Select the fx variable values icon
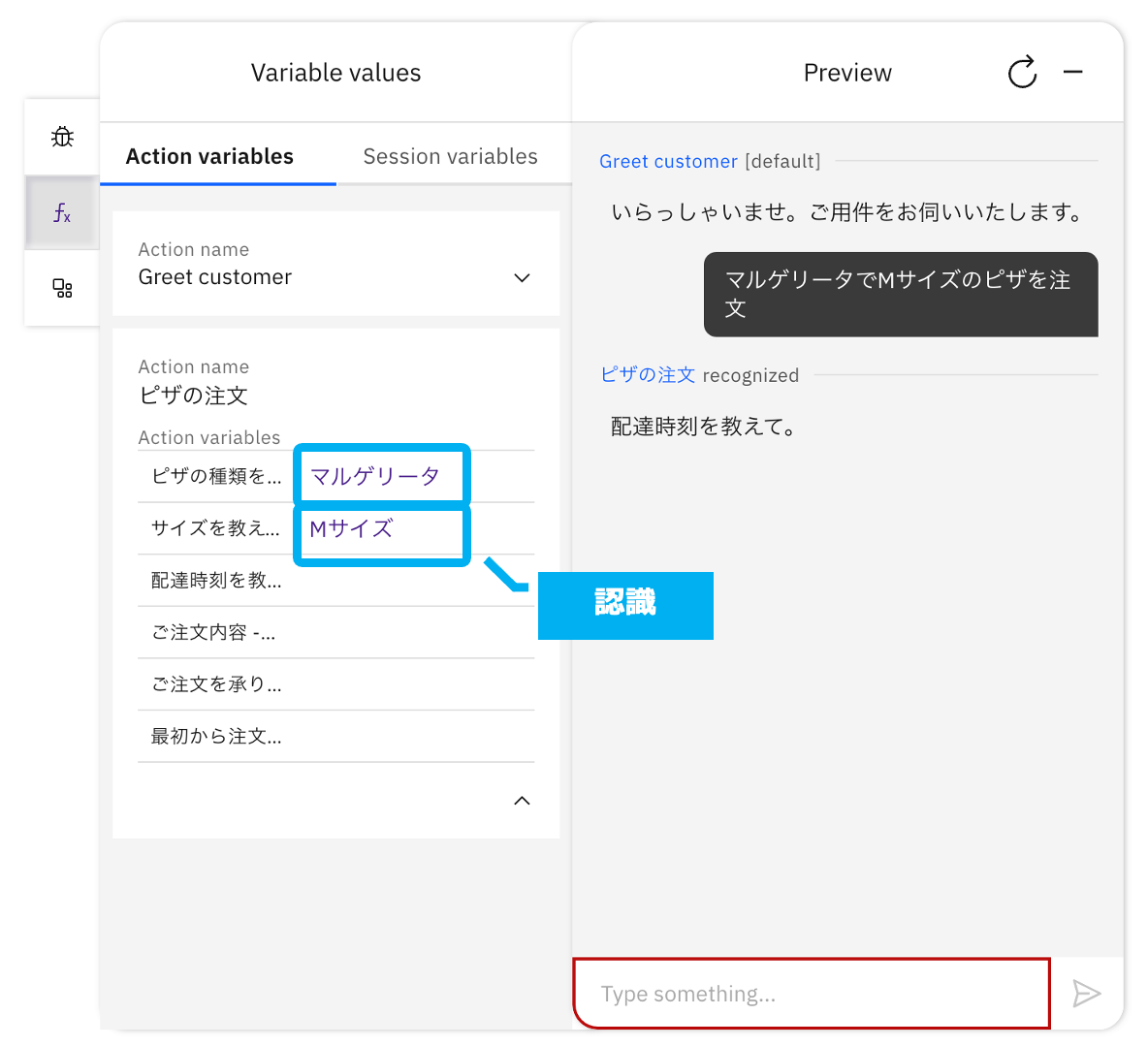Image resolution: width=1148 pixels, height=1047 pixels. (62, 213)
